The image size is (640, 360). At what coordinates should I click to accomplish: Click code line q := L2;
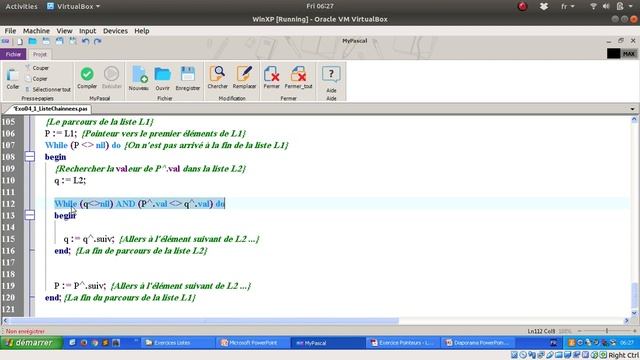(x=70, y=180)
